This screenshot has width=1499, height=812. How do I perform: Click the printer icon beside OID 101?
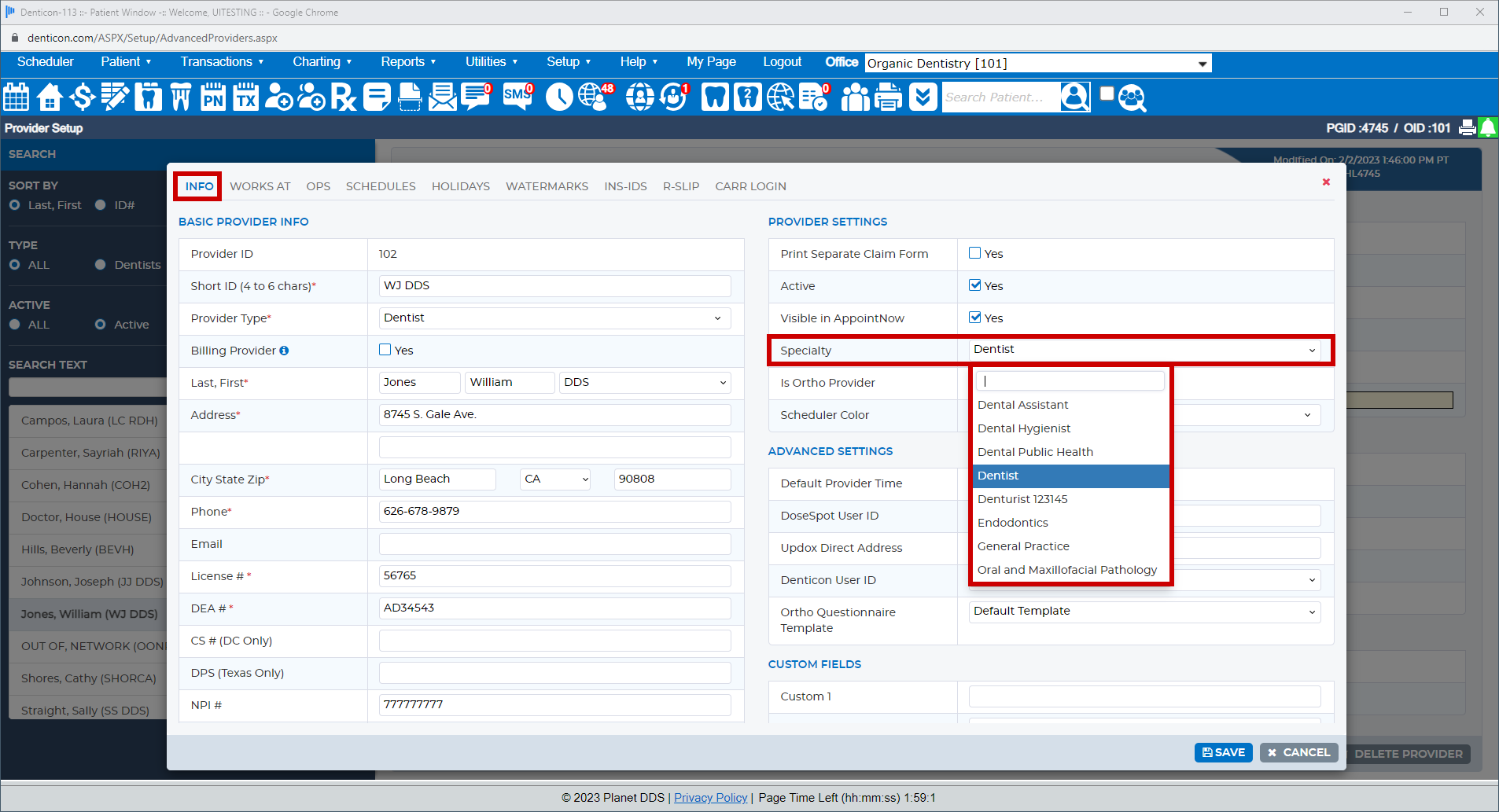coord(1468,127)
